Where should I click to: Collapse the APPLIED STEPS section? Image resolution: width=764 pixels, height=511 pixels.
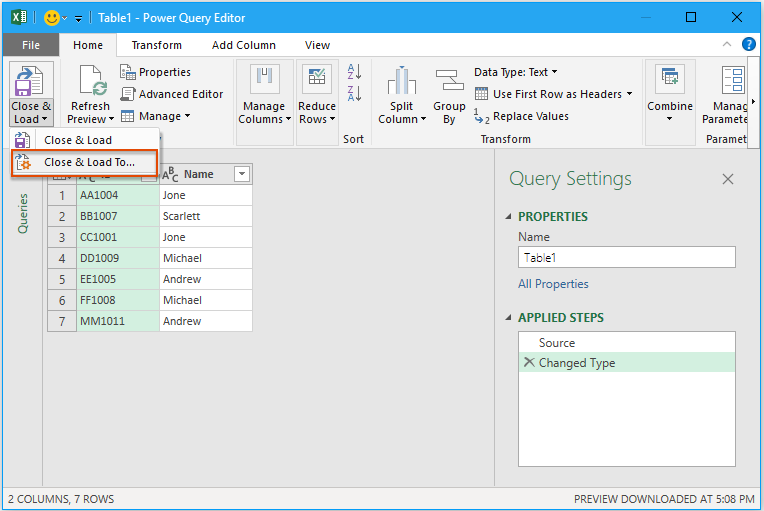(x=508, y=318)
